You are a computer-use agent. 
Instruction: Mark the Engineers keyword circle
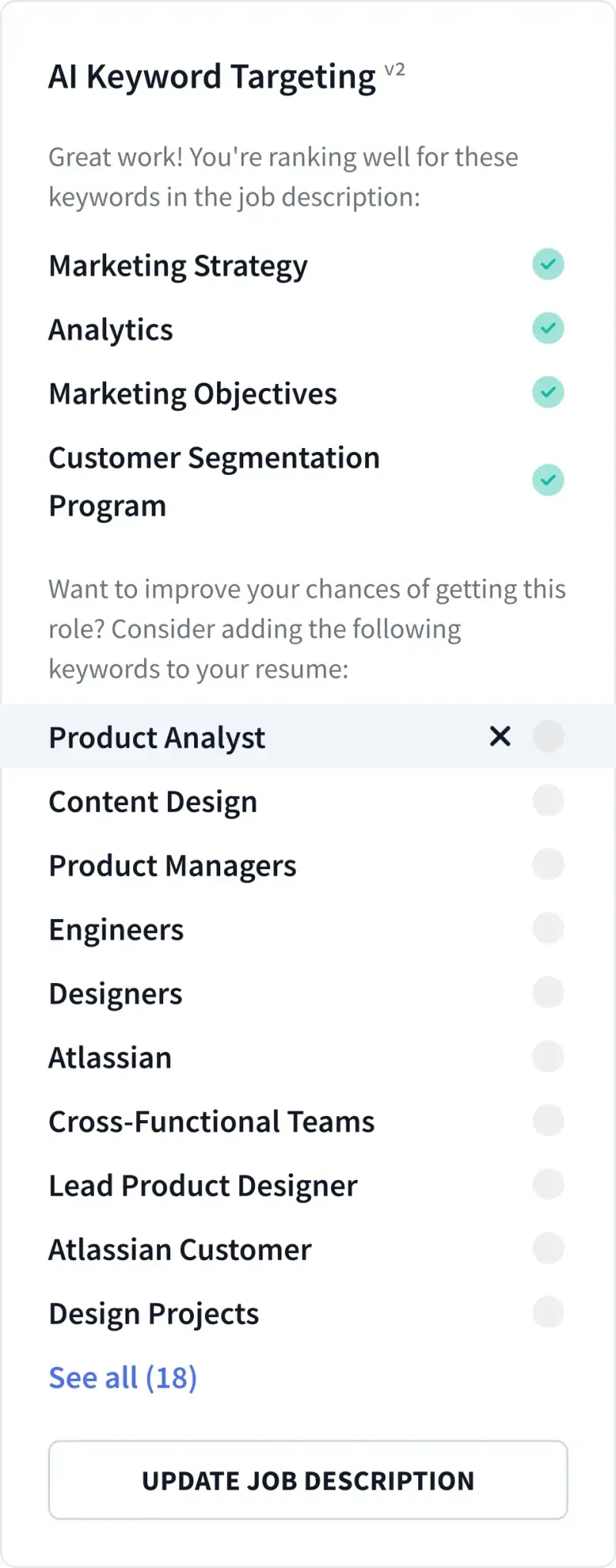pyautogui.click(x=548, y=928)
